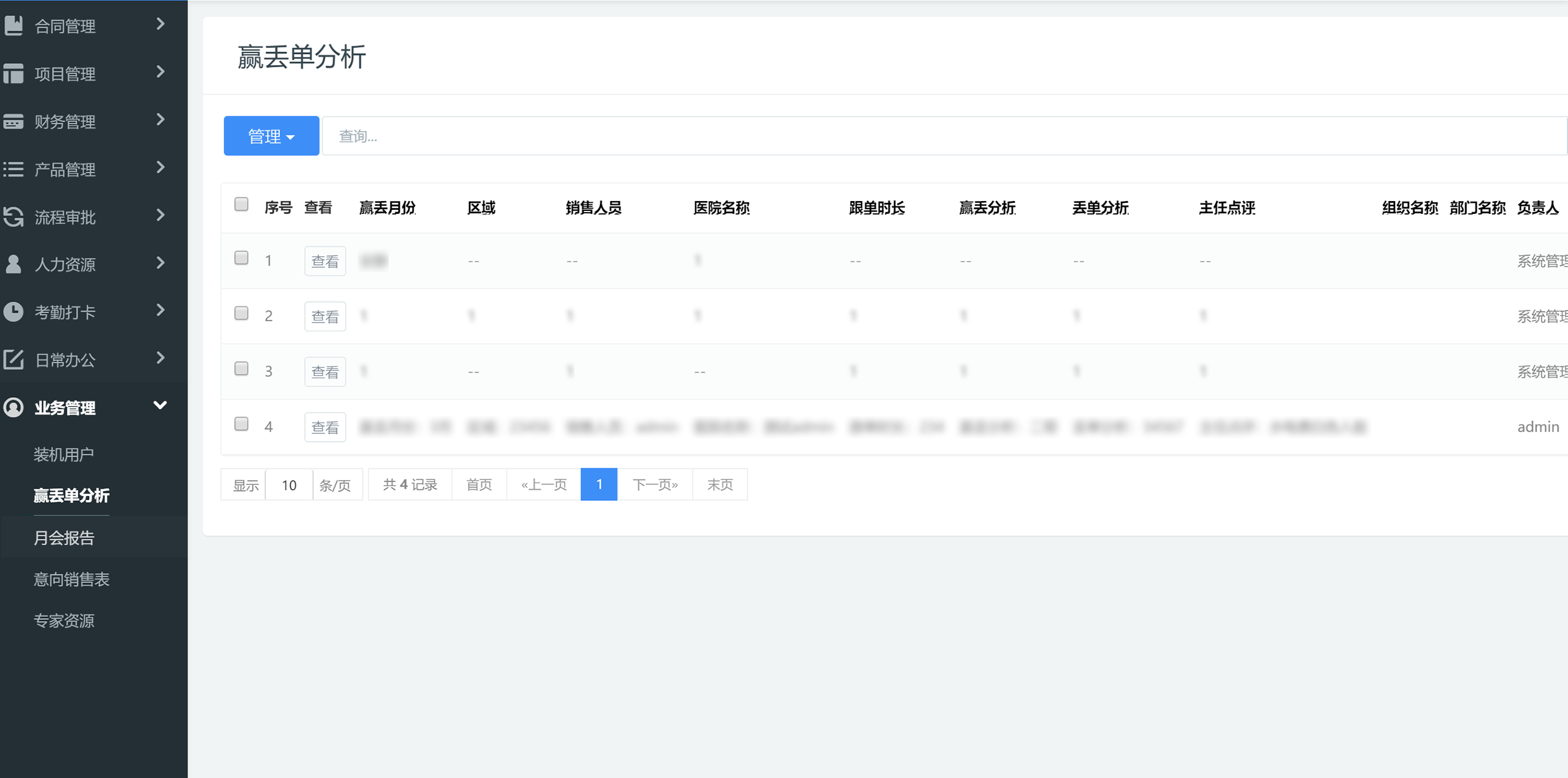This screenshot has height=778, width=1568.
Task: Open the 月会报告 submenu item
Action: 64,538
